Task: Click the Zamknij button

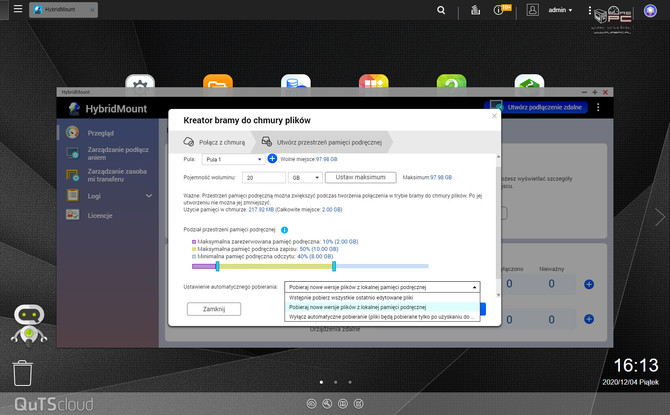Action: coord(214,309)
